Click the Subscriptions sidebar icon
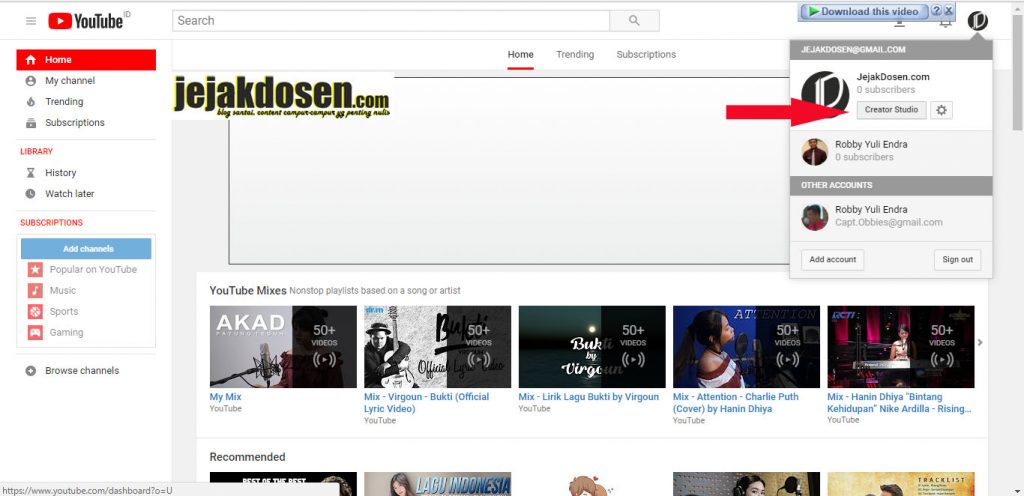The image size is (1024, 496). (x=31, y=123)
